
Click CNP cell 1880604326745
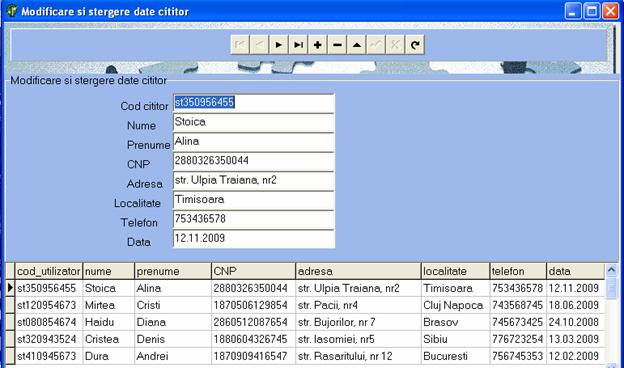[x=254, y=339]
